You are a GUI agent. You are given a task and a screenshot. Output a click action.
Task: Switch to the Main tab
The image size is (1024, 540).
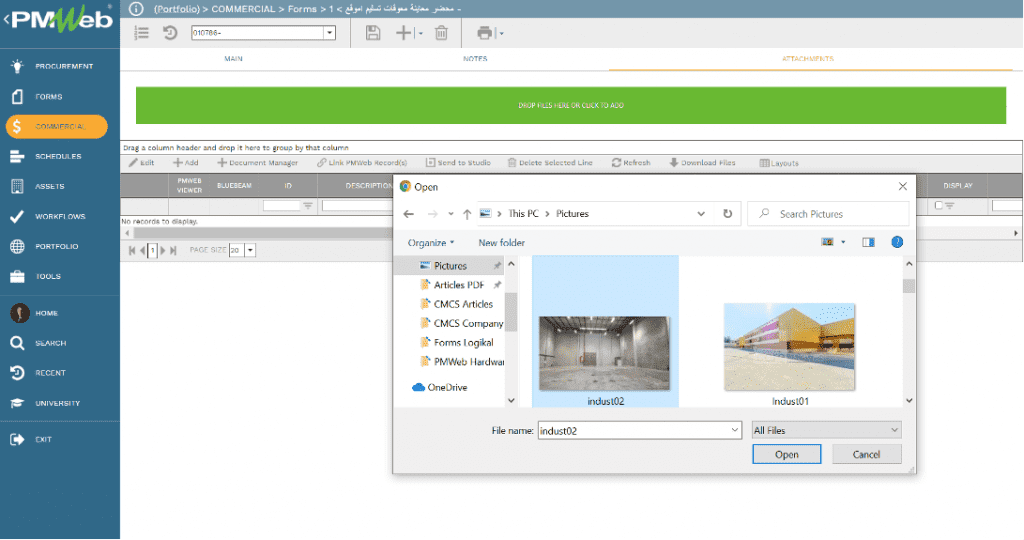point(233,59)
